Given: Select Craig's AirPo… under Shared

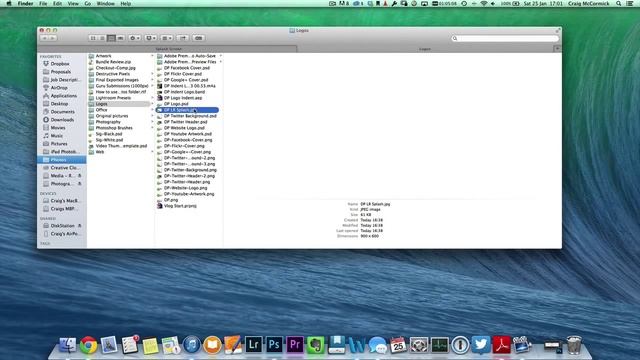Looking at the screenshot, I should [x=65, y=234].
